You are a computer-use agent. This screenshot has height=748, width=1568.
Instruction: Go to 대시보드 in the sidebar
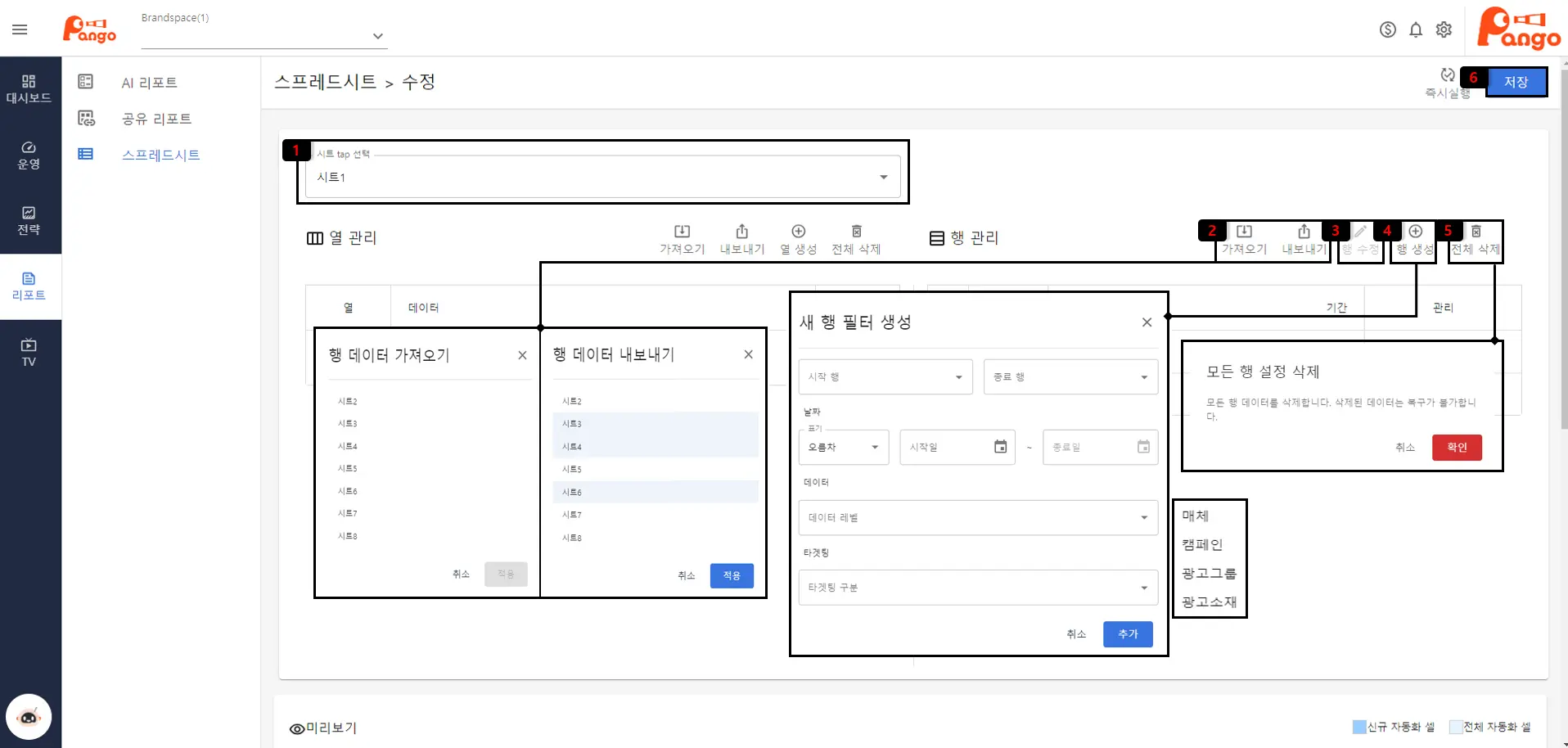point(29,88)
